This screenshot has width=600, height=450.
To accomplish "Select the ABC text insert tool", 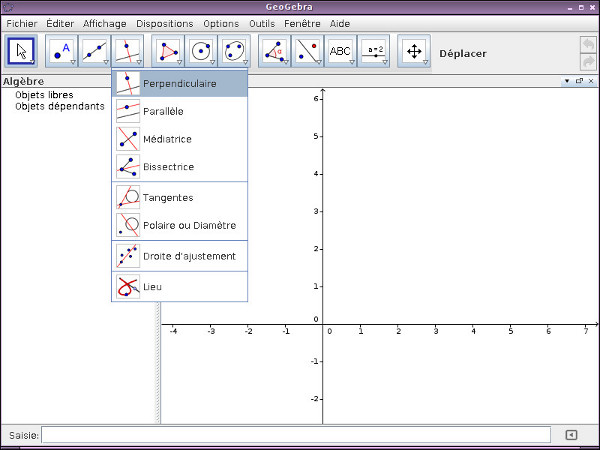I will (340, 51).
